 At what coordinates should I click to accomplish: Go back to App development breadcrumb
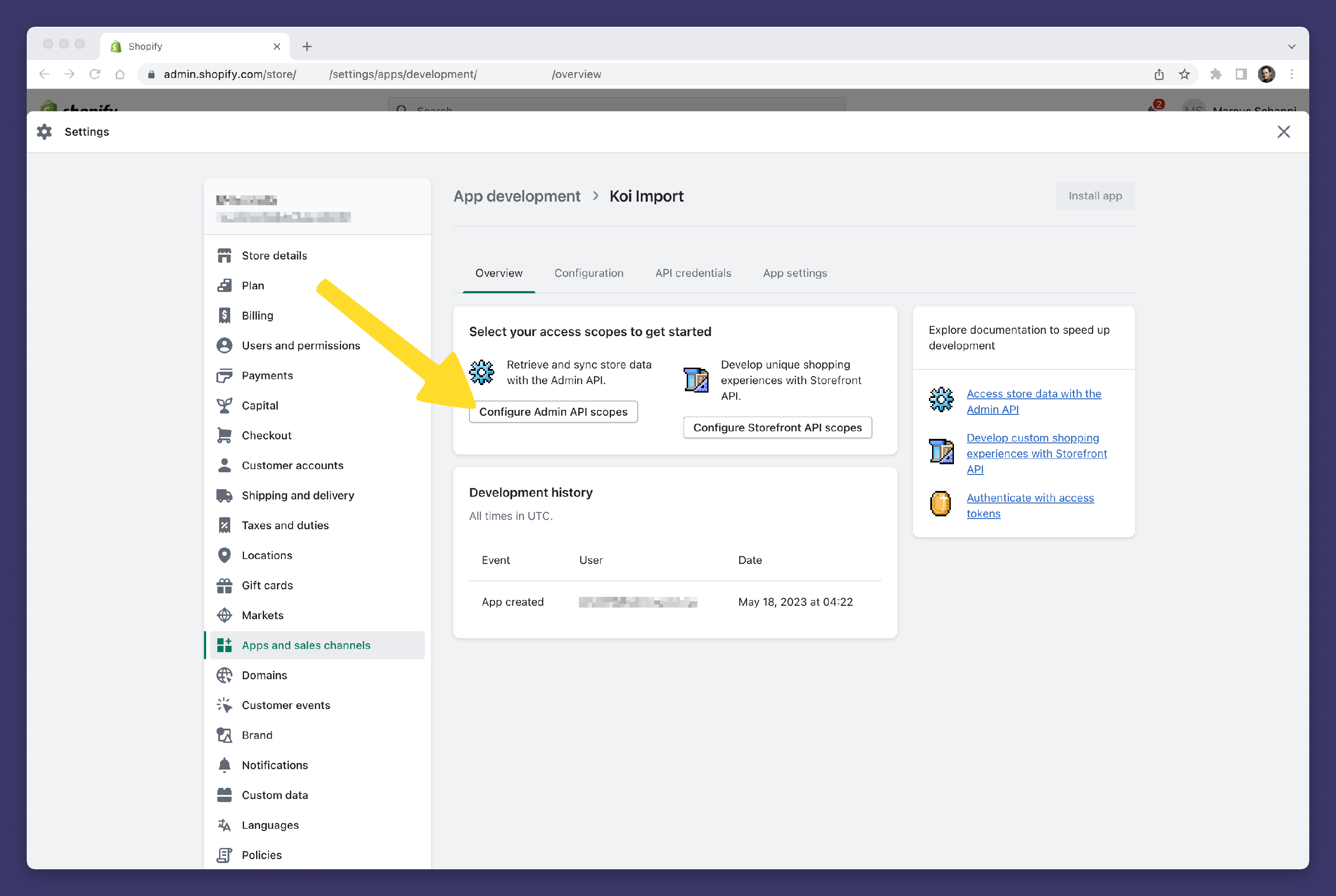click(516, 196)
